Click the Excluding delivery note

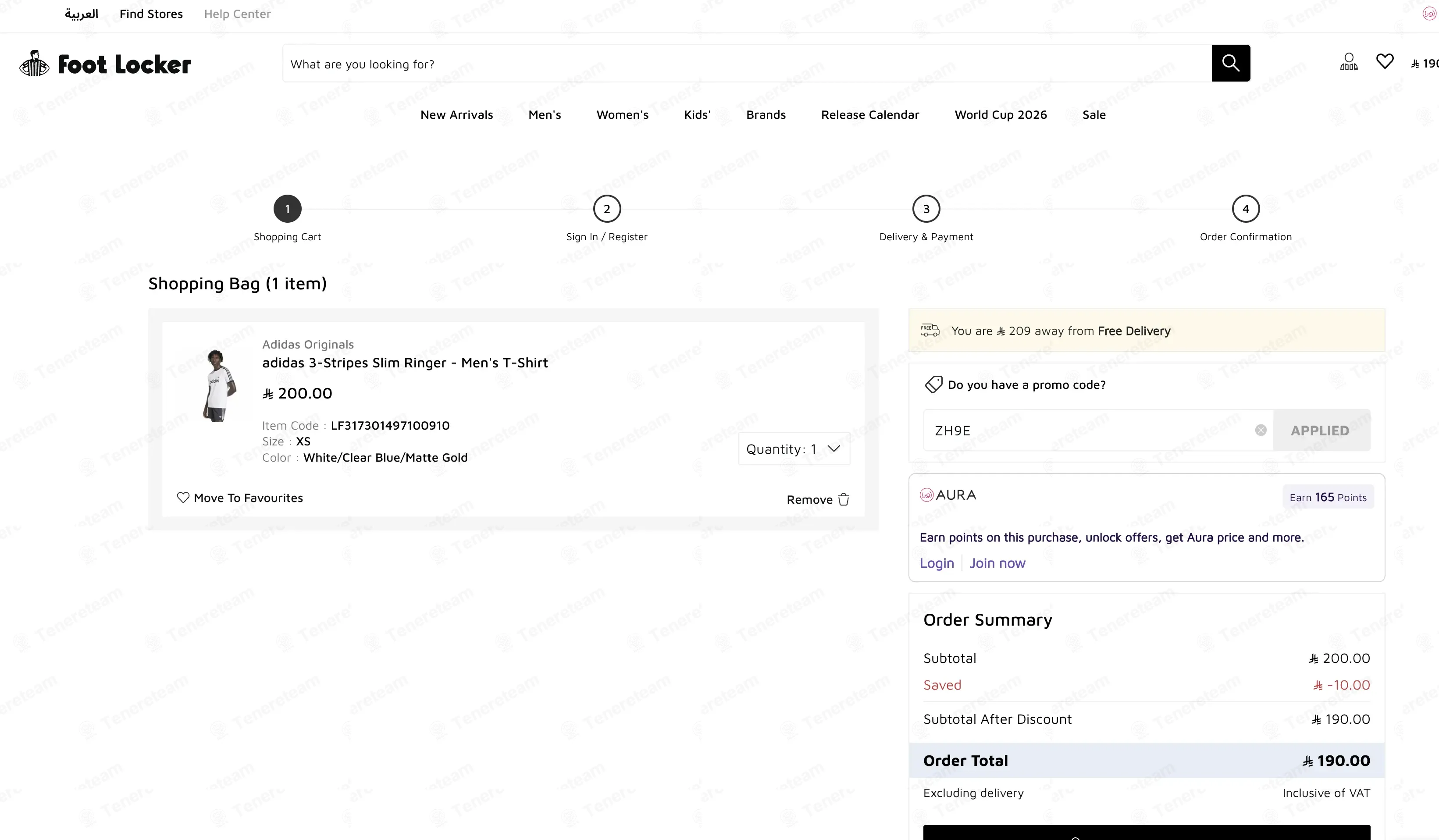pos(974,793)
